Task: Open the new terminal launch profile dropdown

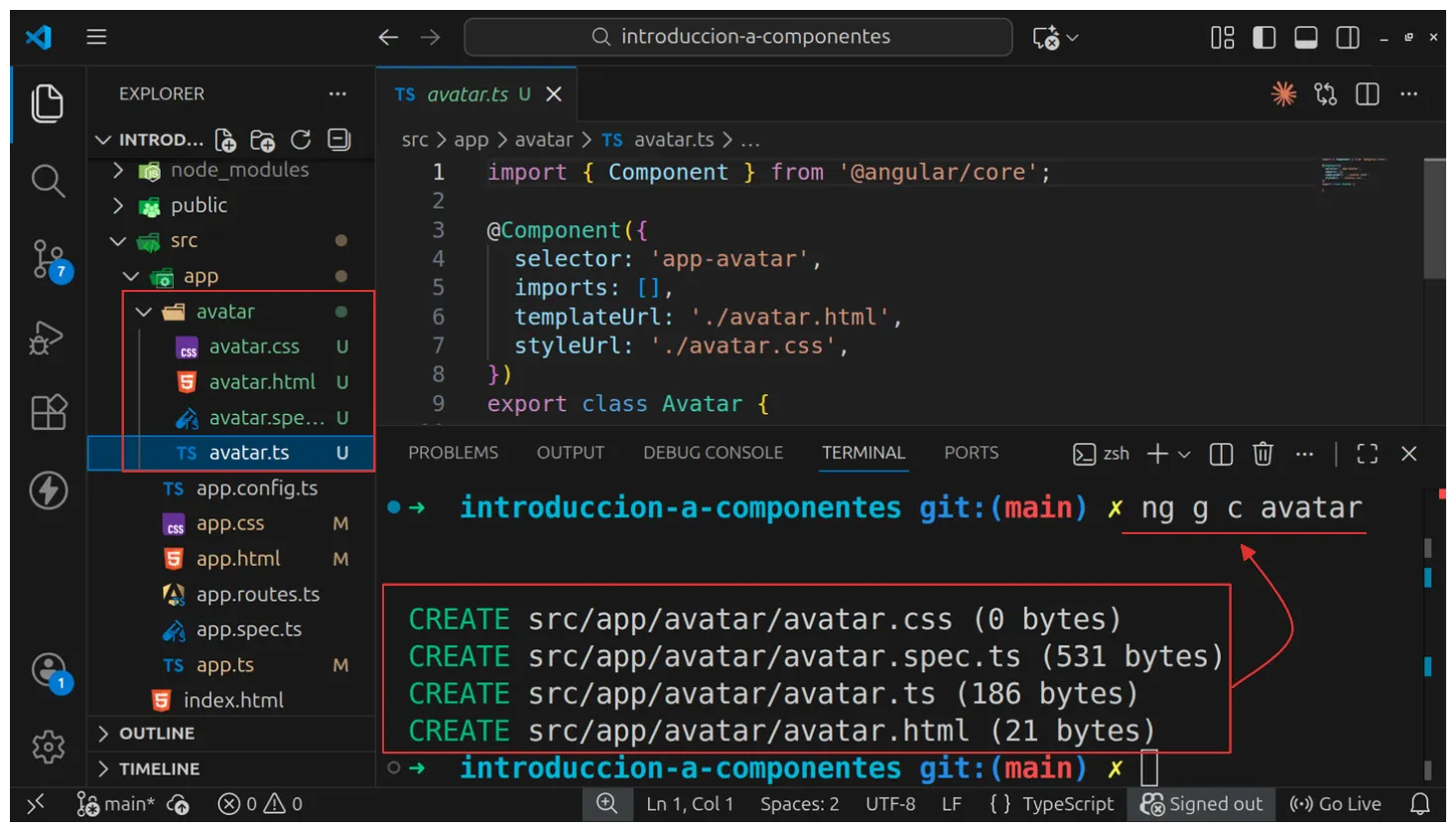Action: (x=1184, y=454)
